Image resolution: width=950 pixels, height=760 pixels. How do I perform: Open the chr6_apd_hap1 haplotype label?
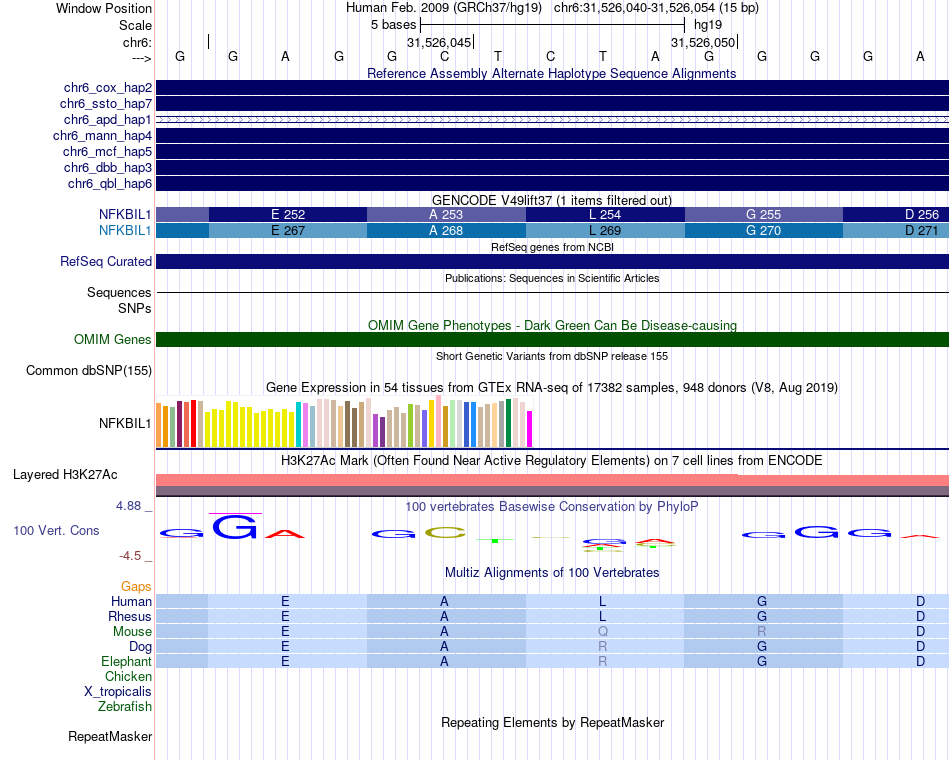107,119
